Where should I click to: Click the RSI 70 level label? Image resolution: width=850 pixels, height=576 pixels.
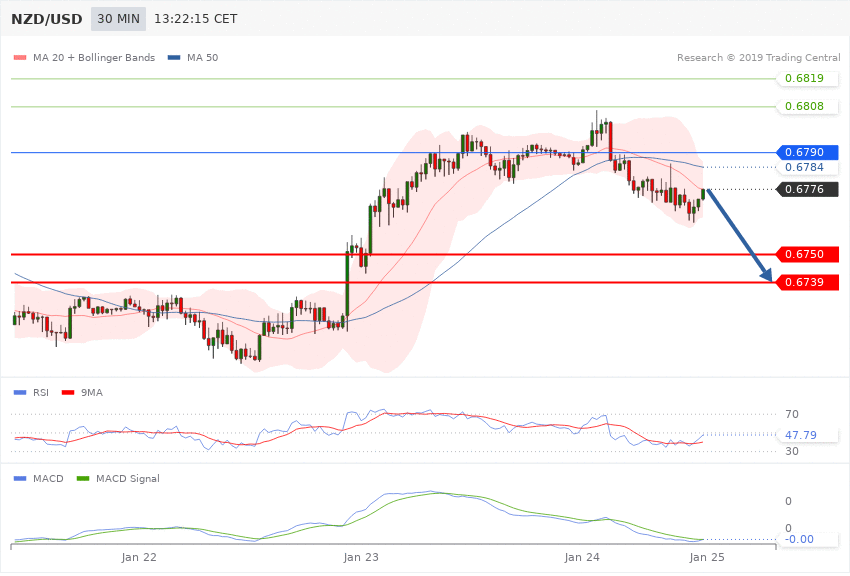pyautogui.click(x=792, y=415)
